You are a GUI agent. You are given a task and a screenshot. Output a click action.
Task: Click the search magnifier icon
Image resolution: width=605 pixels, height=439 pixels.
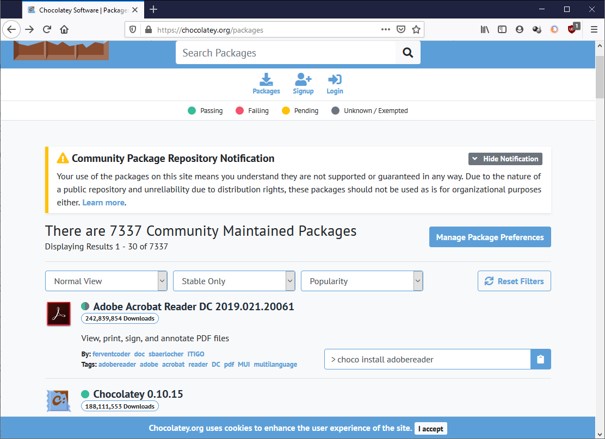[407, 53]
